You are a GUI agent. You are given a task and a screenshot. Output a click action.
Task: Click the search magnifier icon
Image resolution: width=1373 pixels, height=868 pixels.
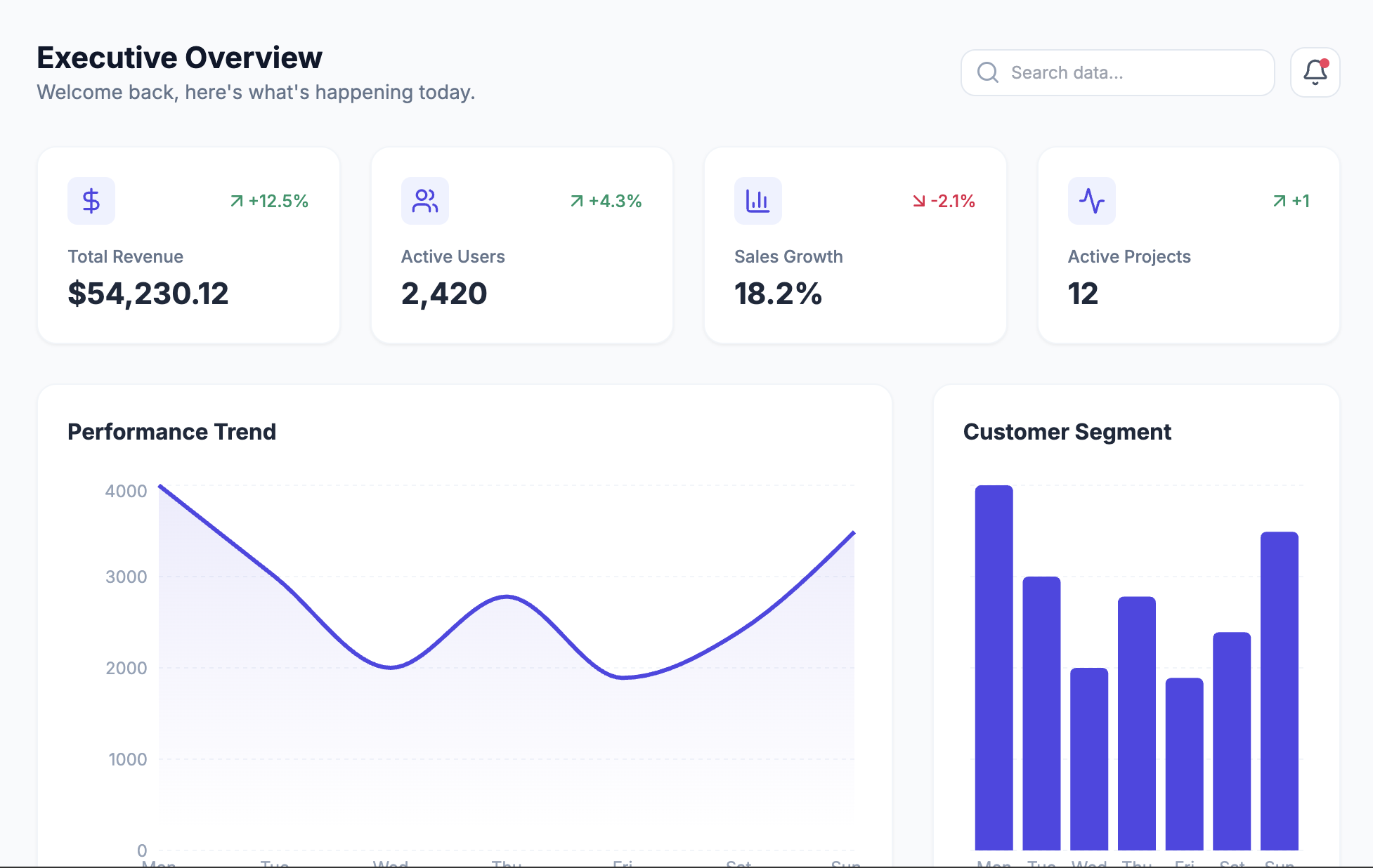pyautogui.click(x=988, y=72)
